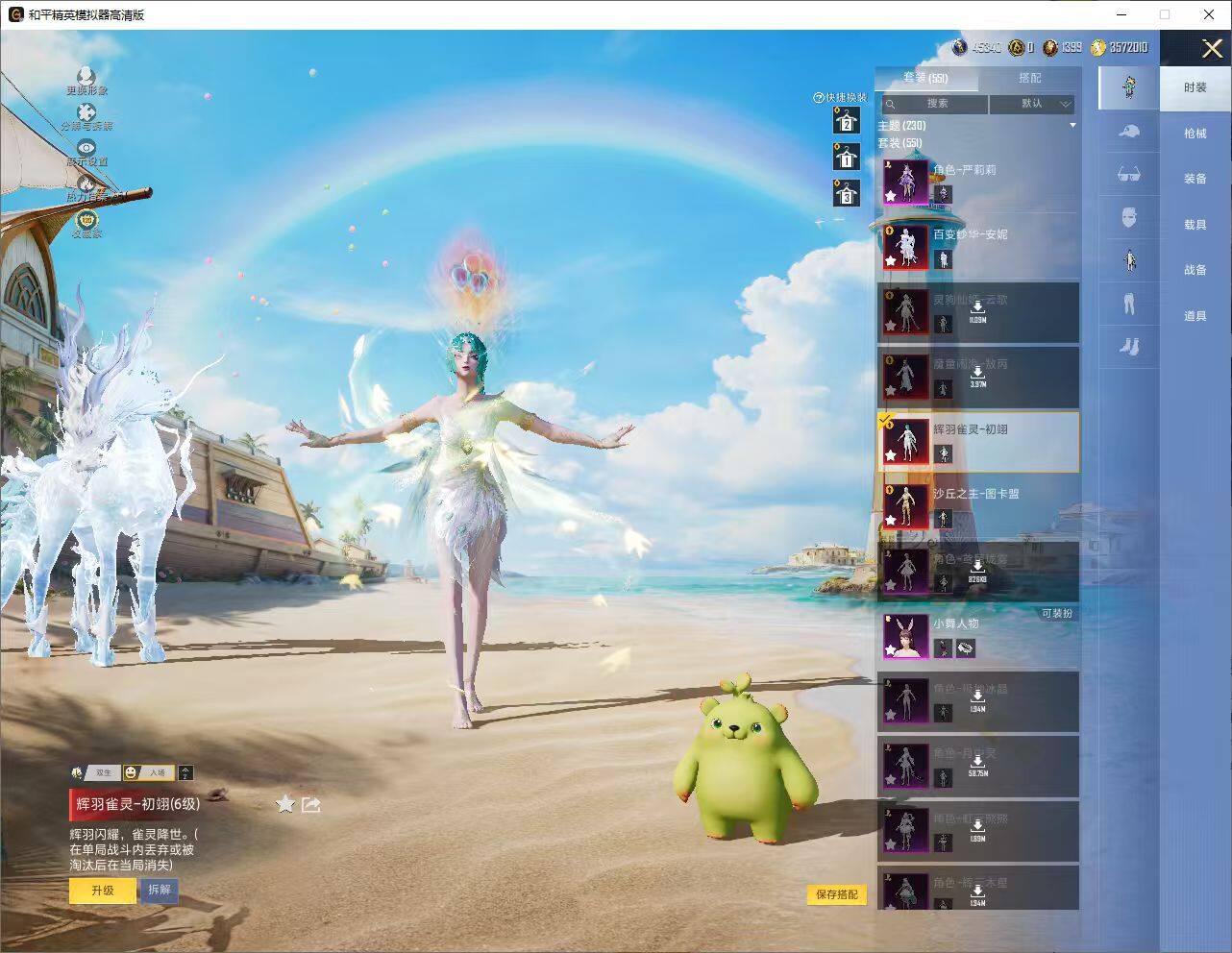
Task: Select the glasses category icon
Action: pos(1129,175)
